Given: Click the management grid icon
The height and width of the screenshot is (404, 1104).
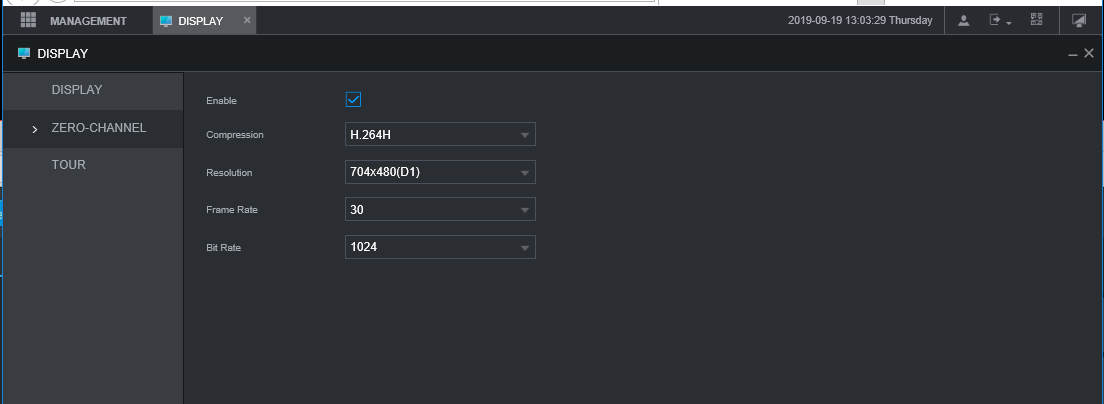Looking at the screenshot, I should click(28, 20).
